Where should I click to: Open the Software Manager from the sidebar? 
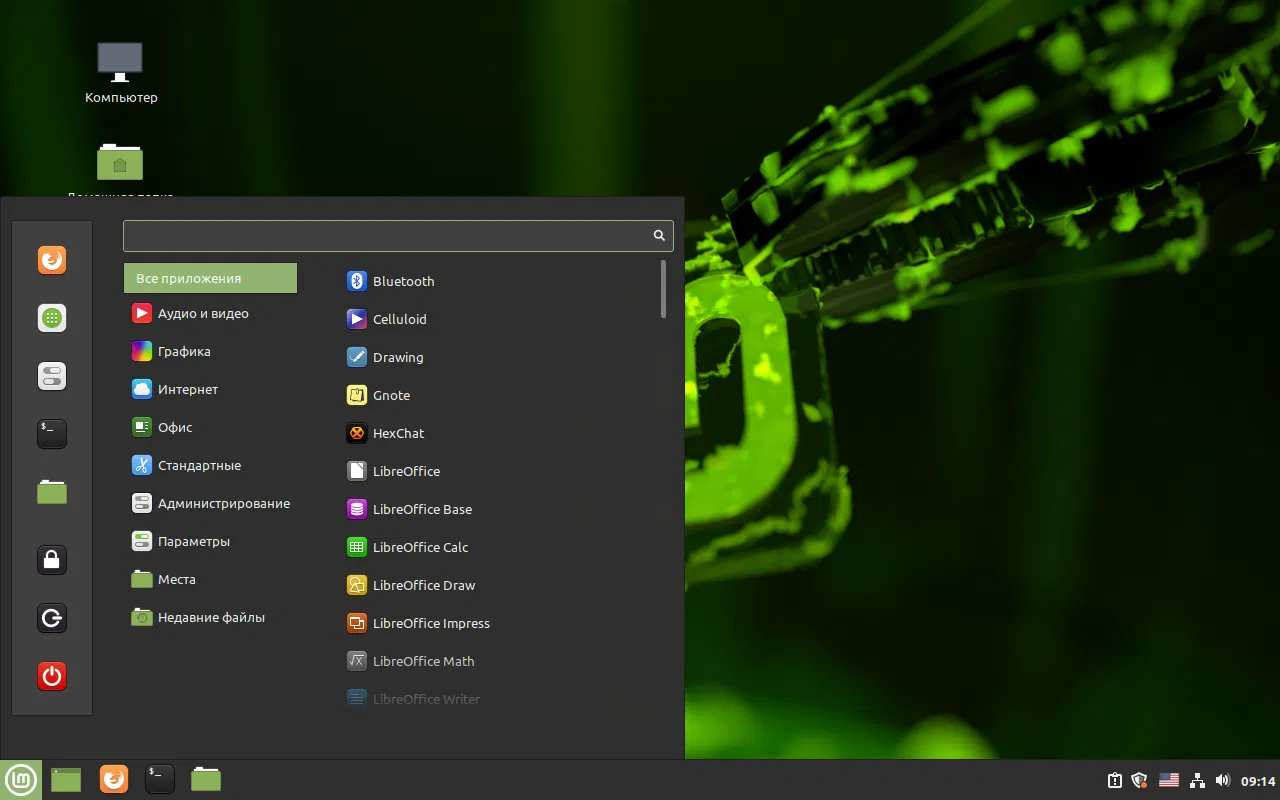coord(51,318)
